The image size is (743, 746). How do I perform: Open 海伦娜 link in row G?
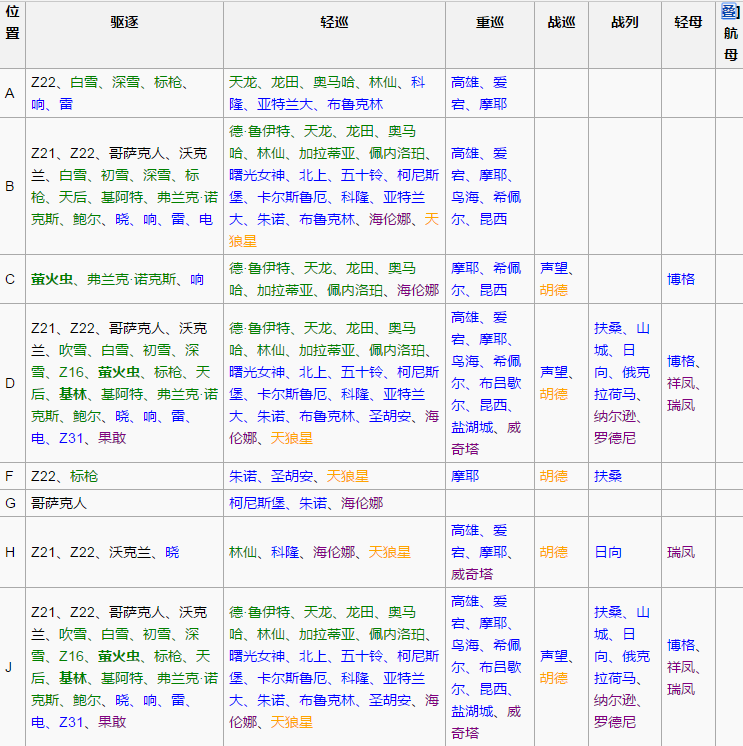click(x=362, y=503)
